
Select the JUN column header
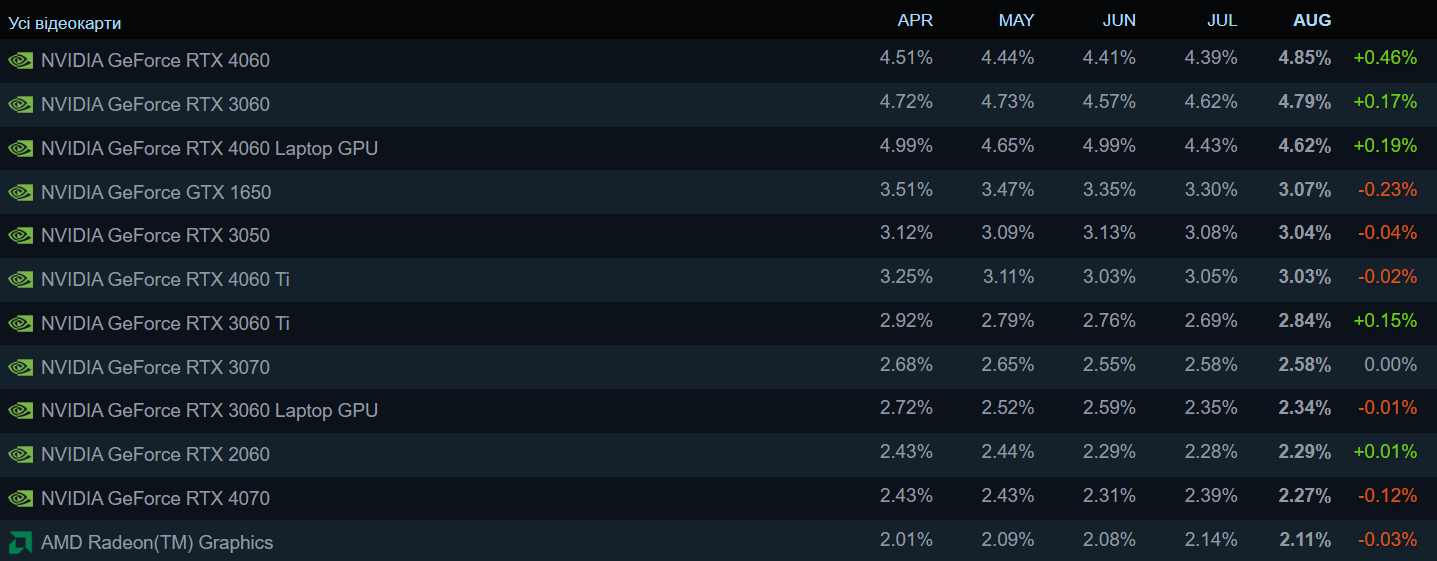coord(1119,20)
